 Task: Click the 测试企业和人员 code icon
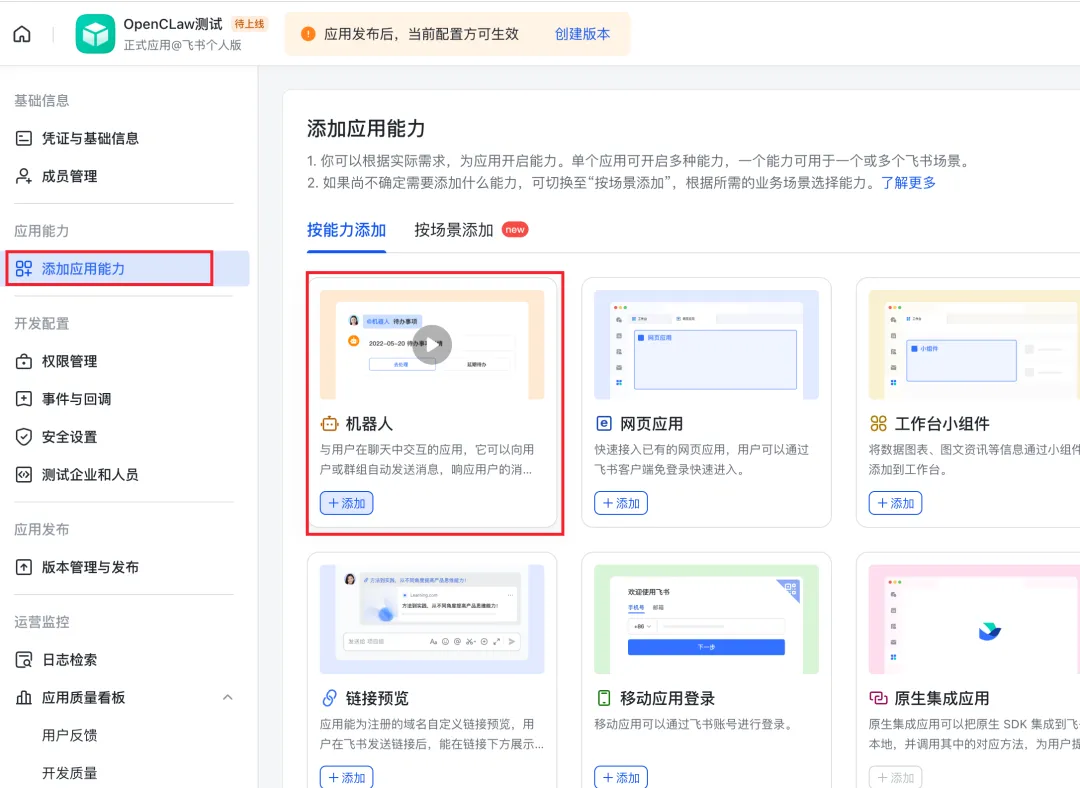click(23, 475)
